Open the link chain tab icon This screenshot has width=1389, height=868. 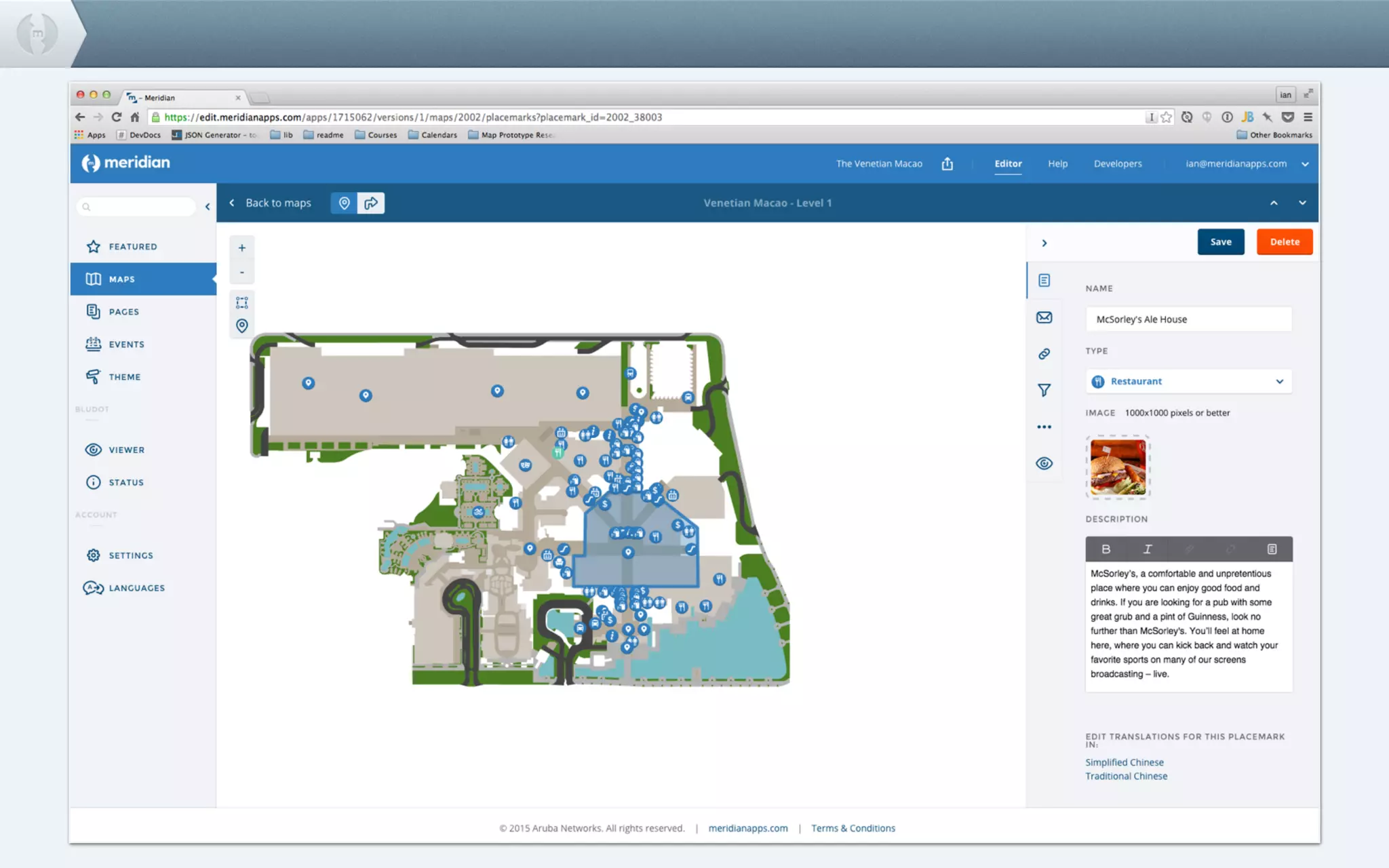1044,354
